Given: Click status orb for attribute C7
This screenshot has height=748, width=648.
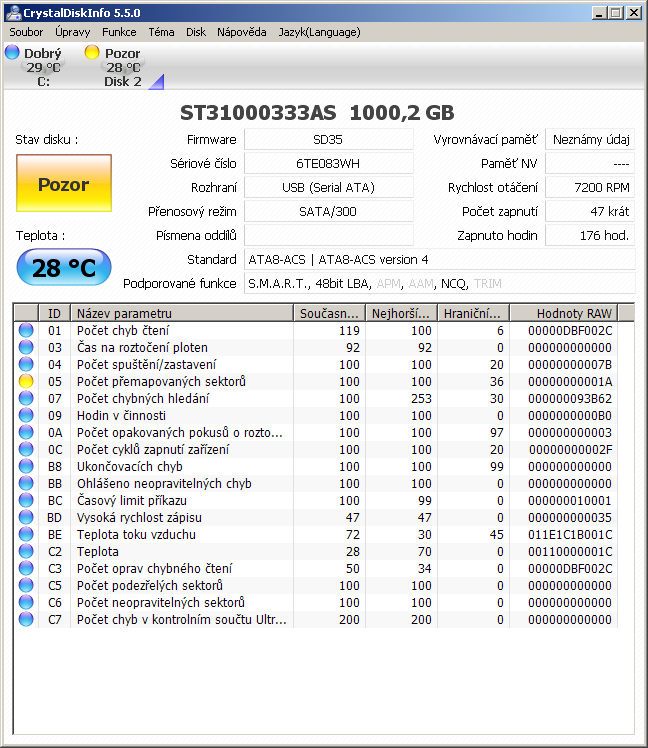Looking at the screenshot, I should click(26, 619).
